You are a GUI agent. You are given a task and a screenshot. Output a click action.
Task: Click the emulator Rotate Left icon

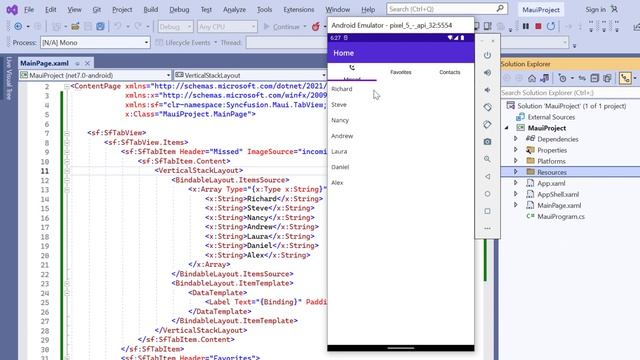[x=487, y=107]
